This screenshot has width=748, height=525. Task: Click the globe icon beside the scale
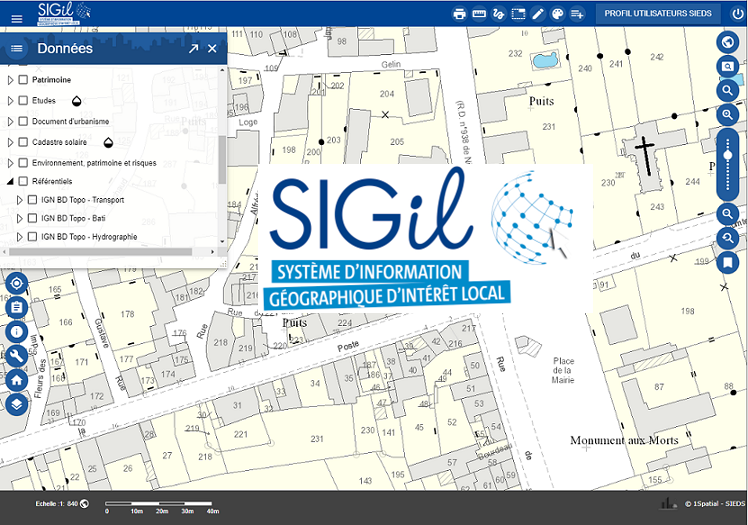[84, 504]
